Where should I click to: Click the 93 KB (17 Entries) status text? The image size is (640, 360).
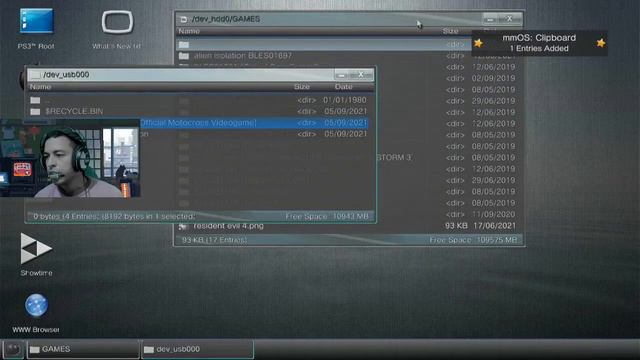tap(214, 240)
